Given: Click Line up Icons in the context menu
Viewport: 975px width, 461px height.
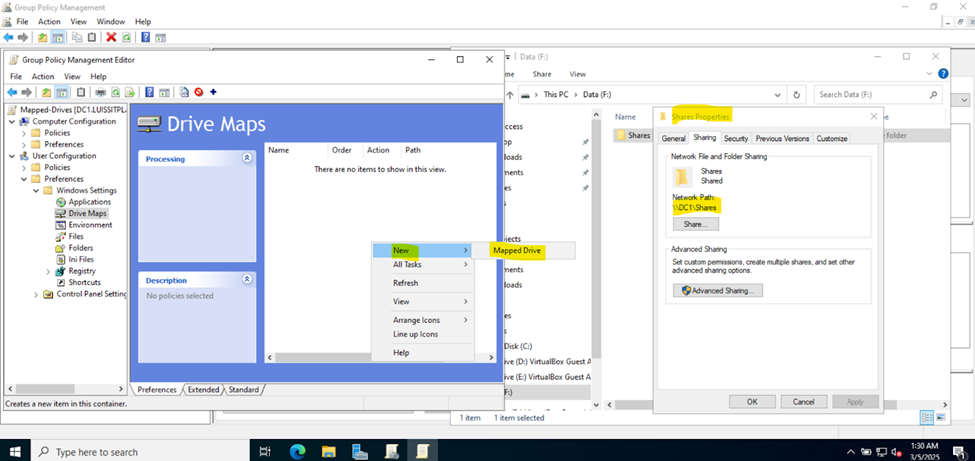Looking at the screenshot, I should pos(423,334).
